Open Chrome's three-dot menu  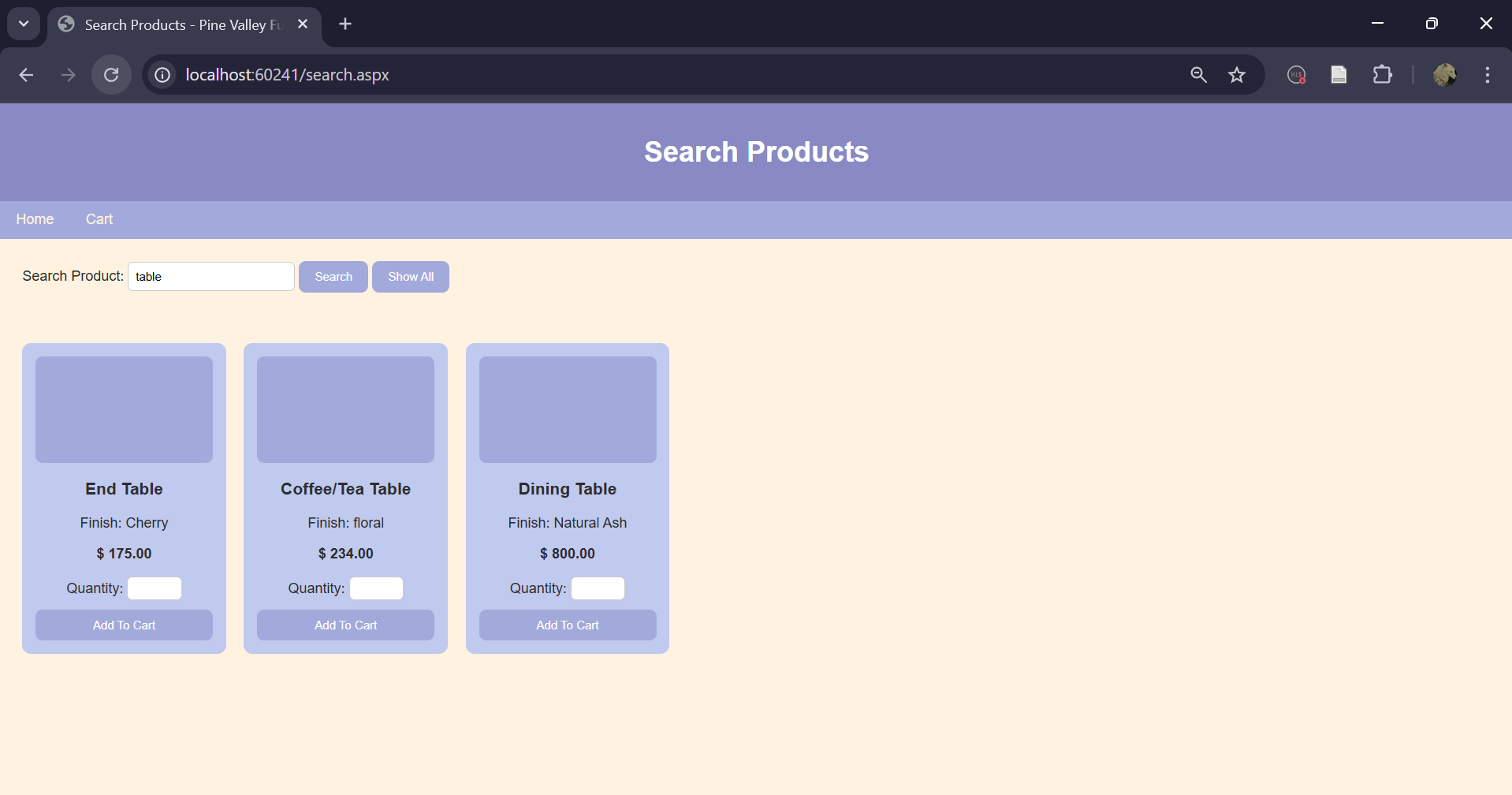[x=1487, y=75]
